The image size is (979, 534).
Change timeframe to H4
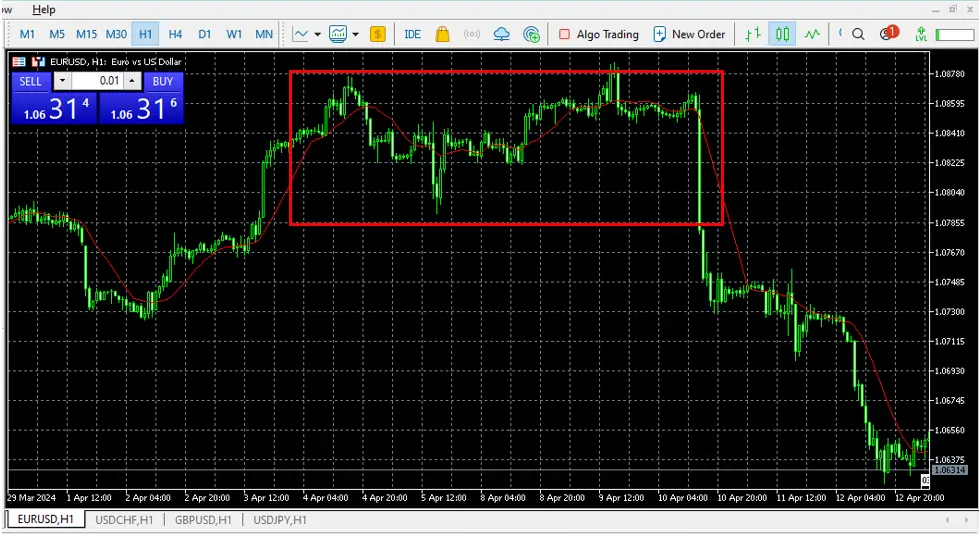point(175,34)
